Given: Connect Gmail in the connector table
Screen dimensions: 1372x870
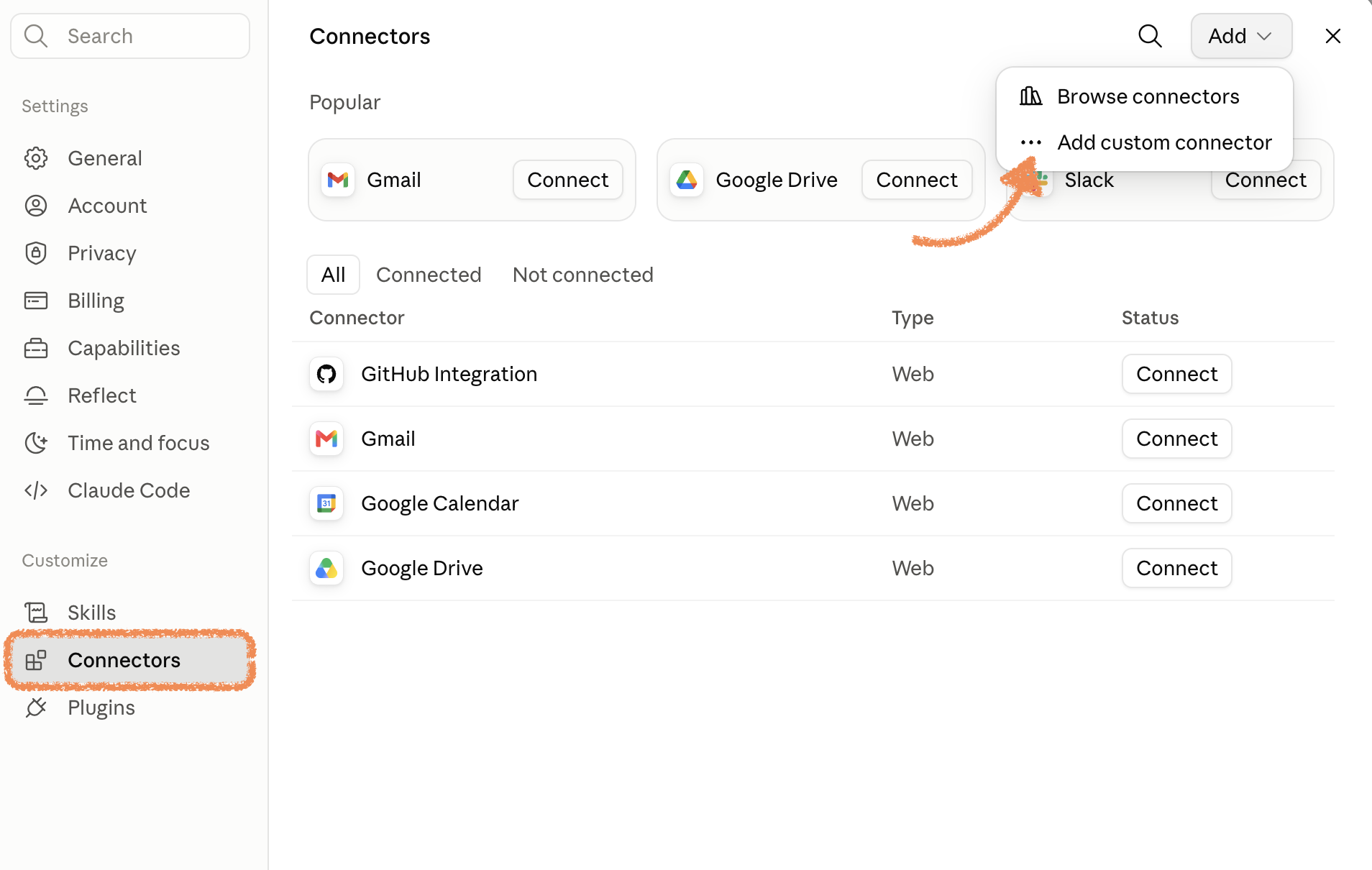Looking at the screenshot, I should click(x=1177, y=439).
